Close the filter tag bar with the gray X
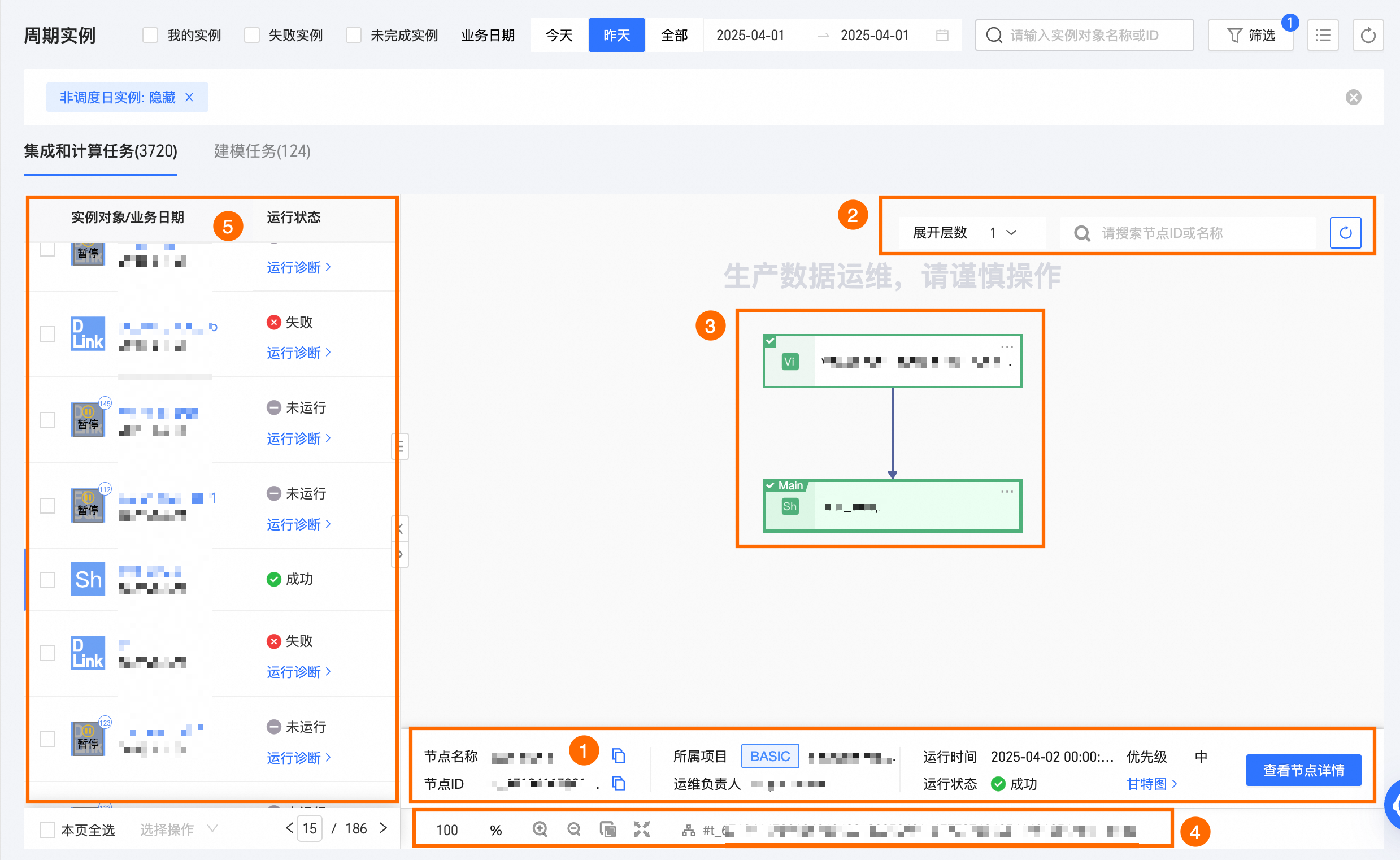 [1353, 97]
